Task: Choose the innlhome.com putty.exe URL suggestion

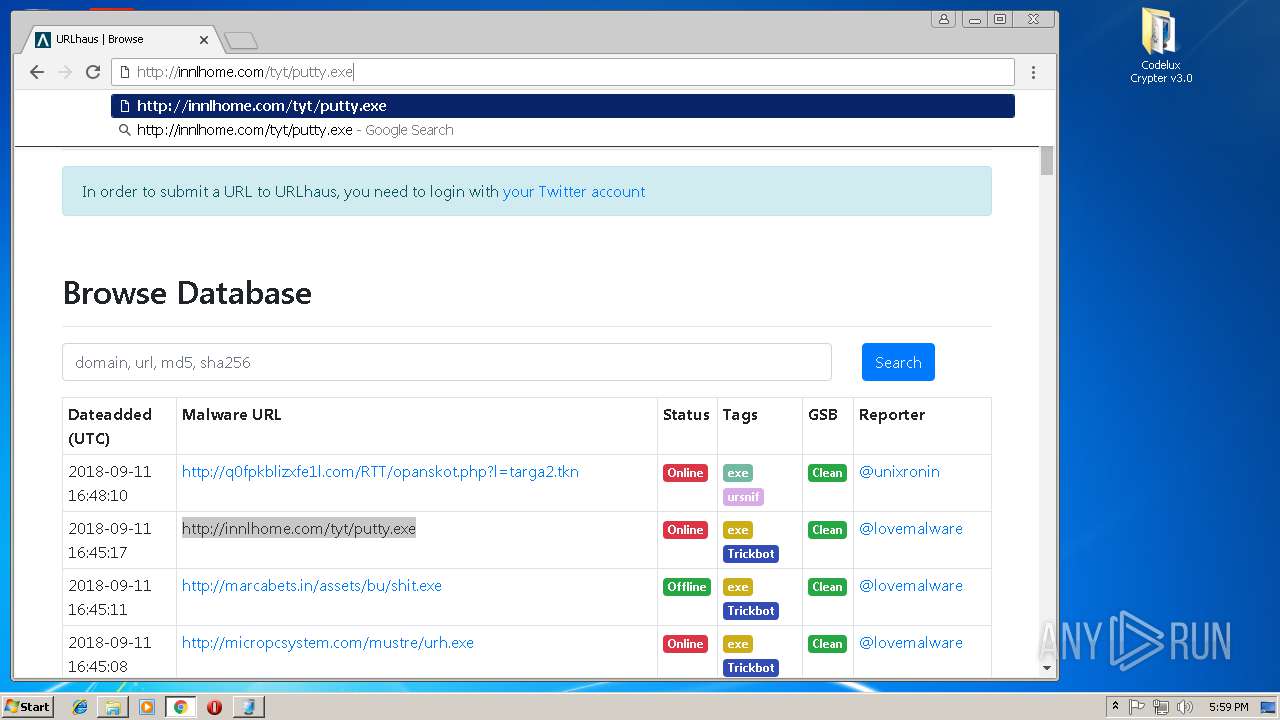Action: (562, 106)
